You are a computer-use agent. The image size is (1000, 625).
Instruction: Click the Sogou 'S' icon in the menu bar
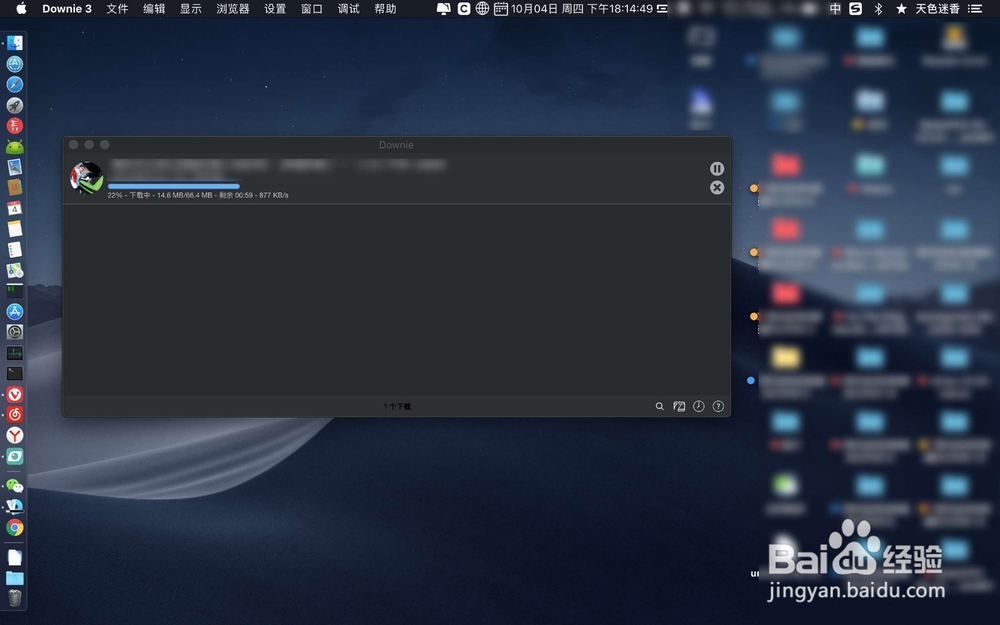pos(856,8)
